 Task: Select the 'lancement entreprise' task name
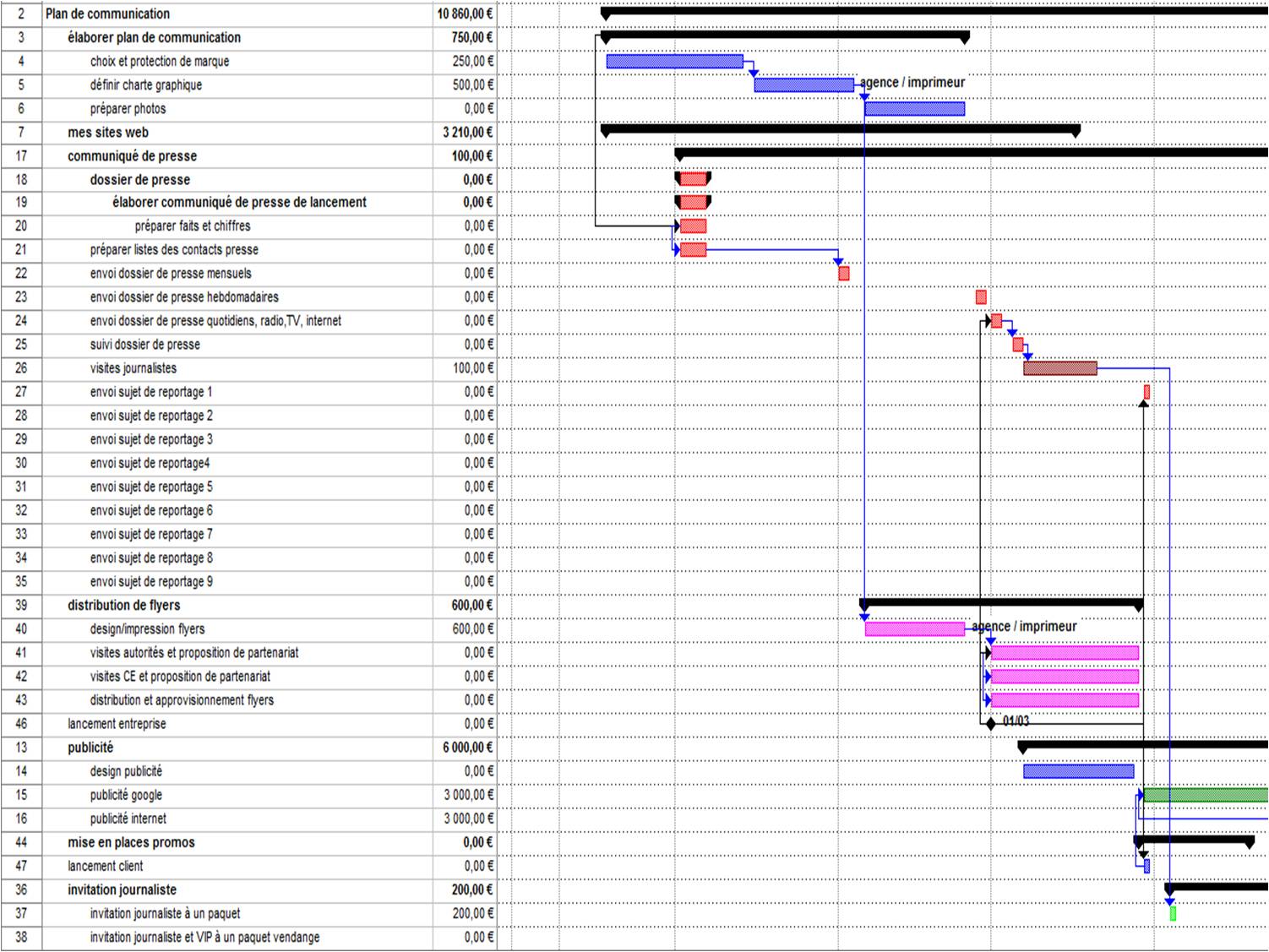[117, 723]
